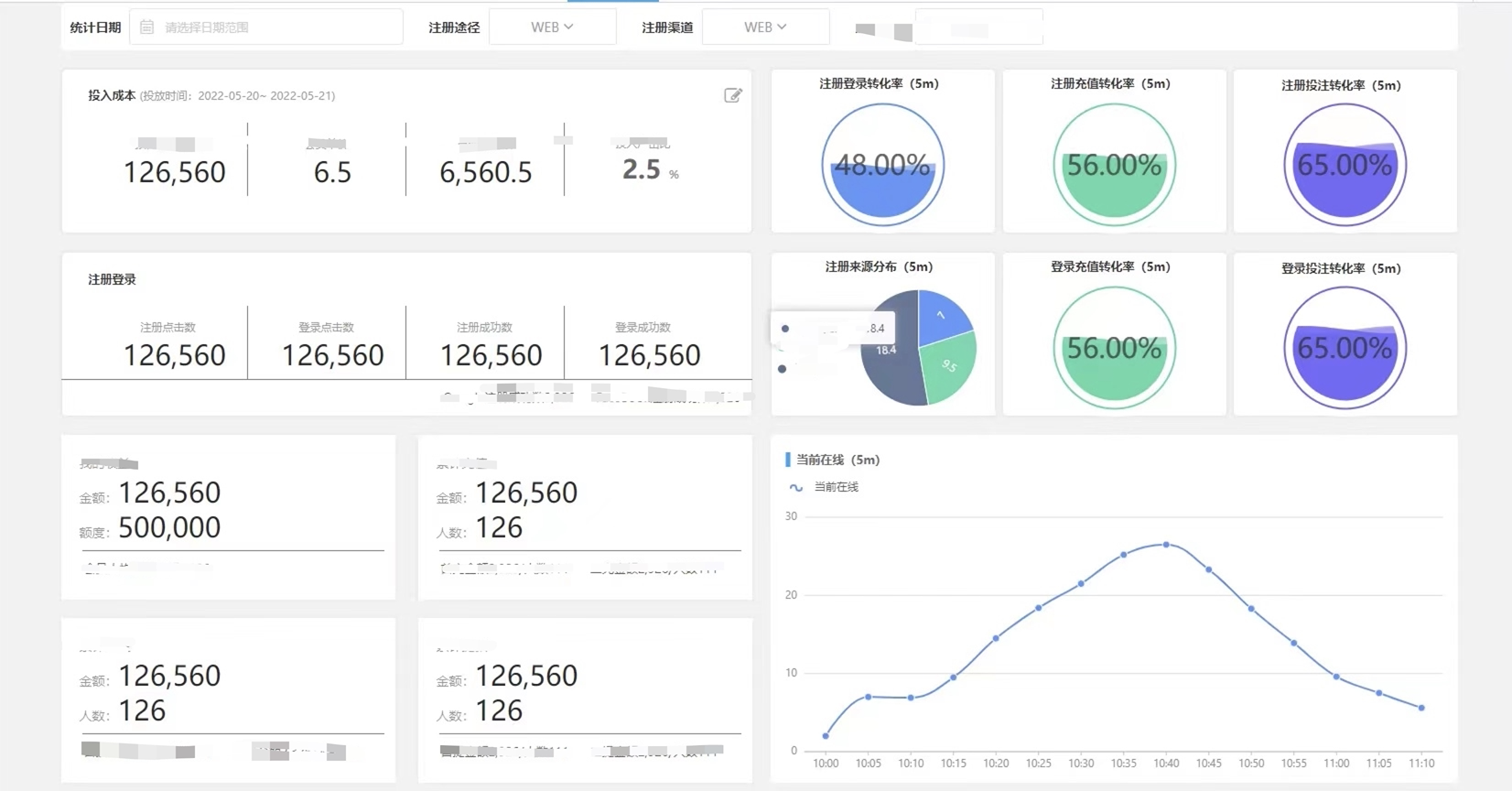This screenshot has width=1512, height=791.
Task: Click the data point at 10:00
Action: pyautogui.click(x=826, y=736)
